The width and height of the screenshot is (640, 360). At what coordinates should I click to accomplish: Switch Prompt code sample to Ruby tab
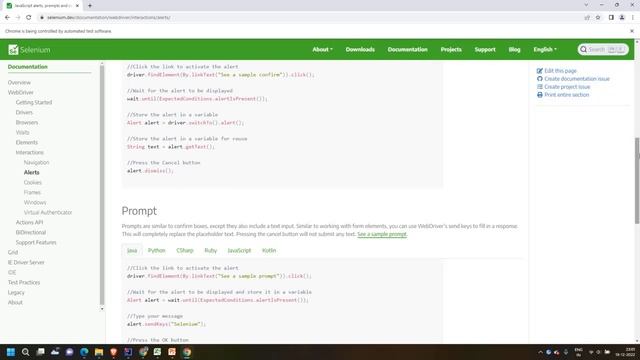tap(211, 250)
